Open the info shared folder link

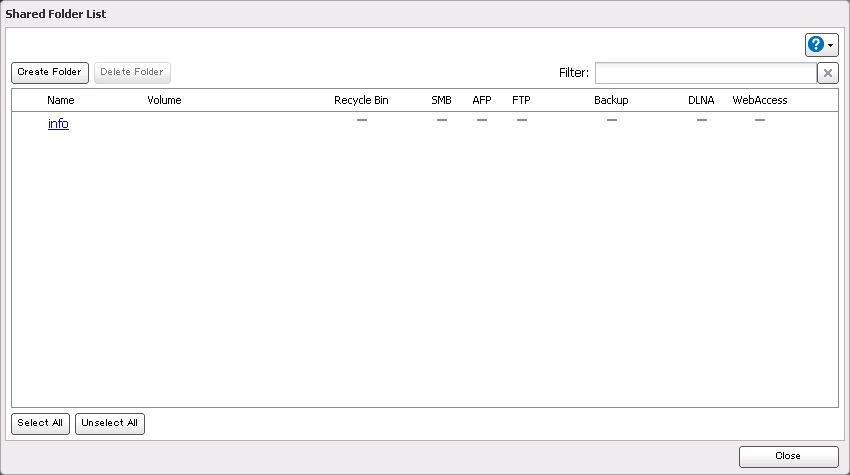pos(58,124)
